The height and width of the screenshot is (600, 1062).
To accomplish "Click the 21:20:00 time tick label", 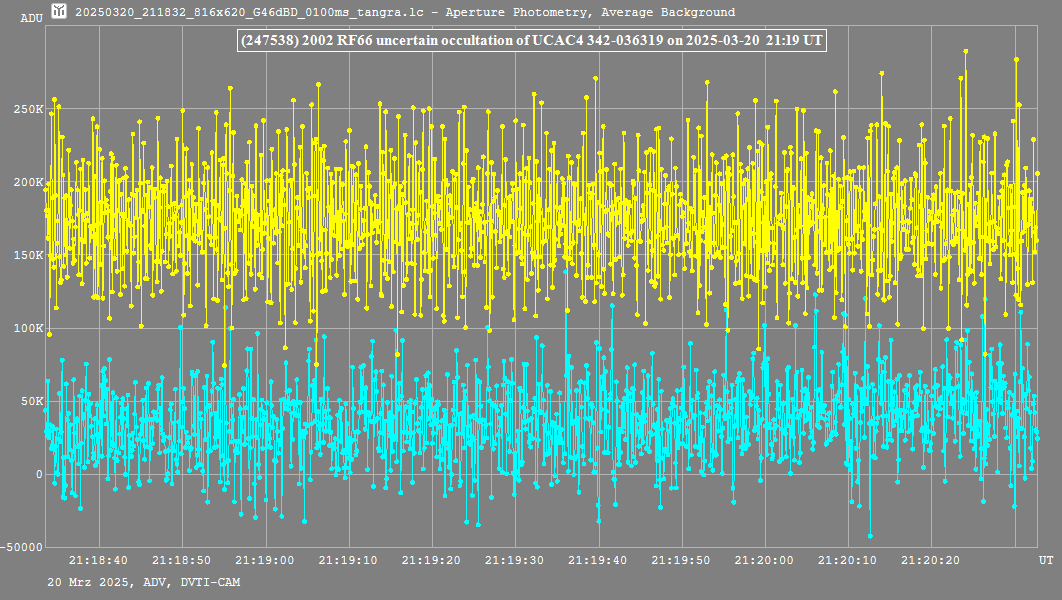I will click(x=765, y=560).
